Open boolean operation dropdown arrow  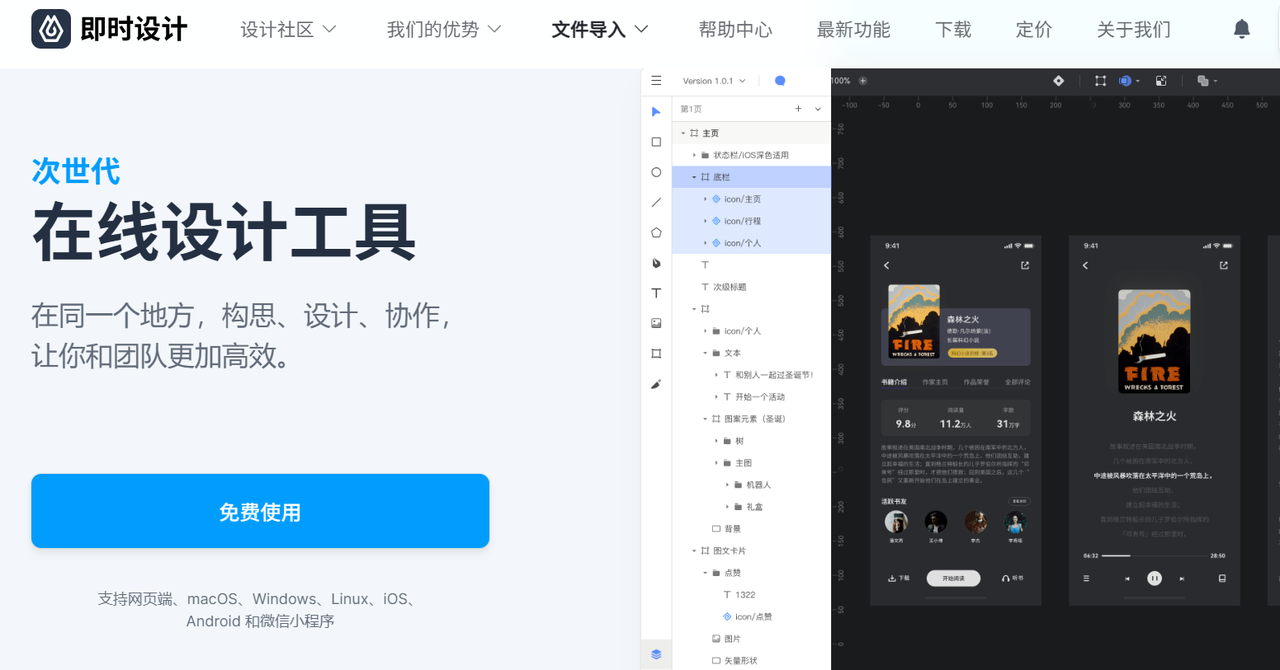[1216, 81]
